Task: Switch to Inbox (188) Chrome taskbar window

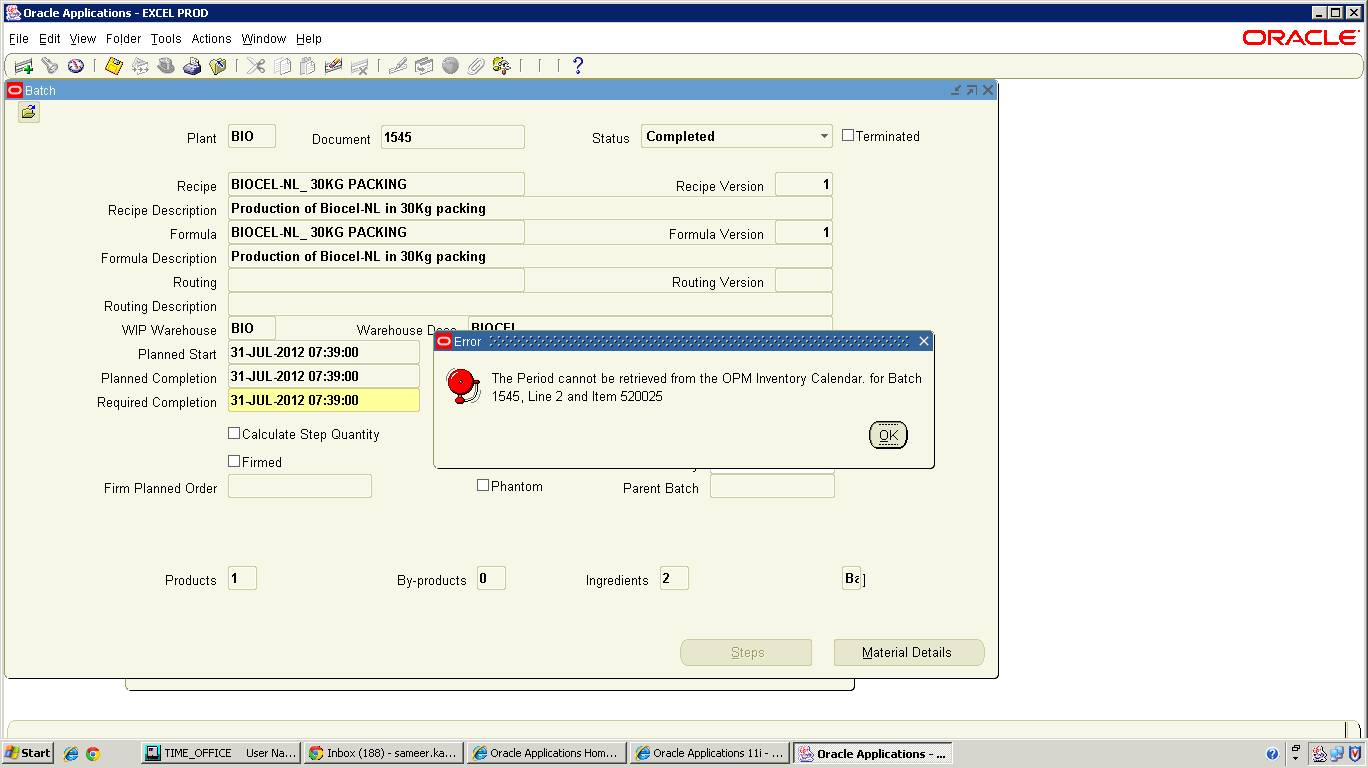Action: point(384,753)
